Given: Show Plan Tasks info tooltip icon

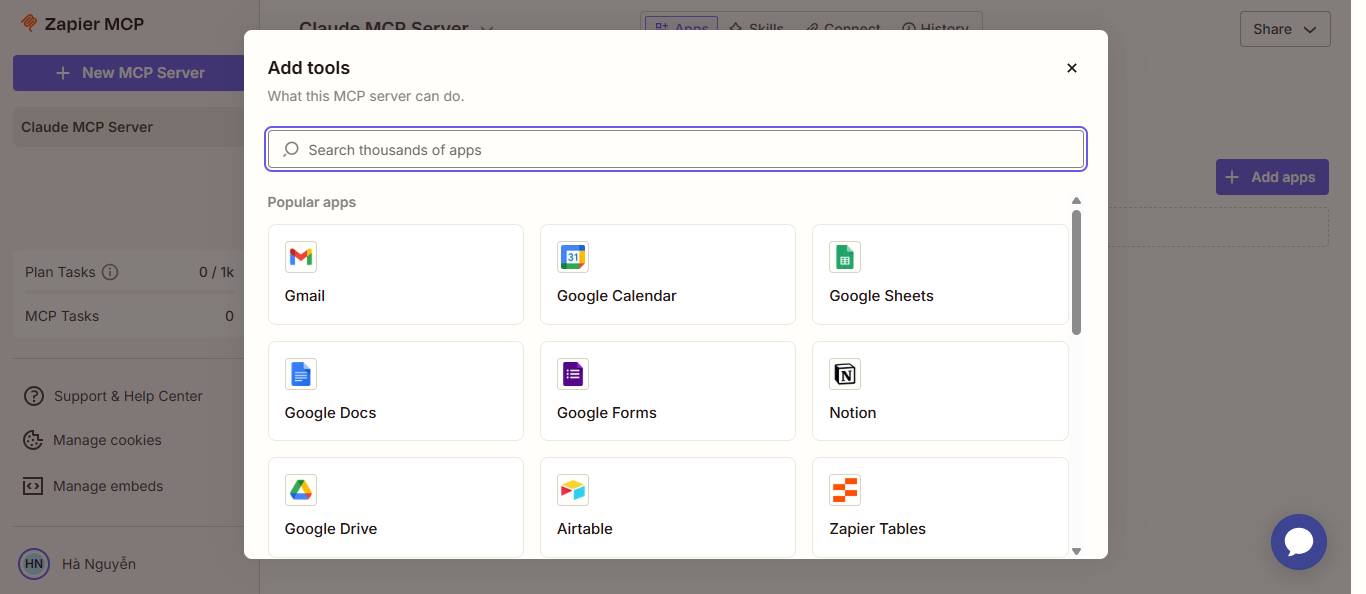Looking at the screenshot, I should pos(110,272).
